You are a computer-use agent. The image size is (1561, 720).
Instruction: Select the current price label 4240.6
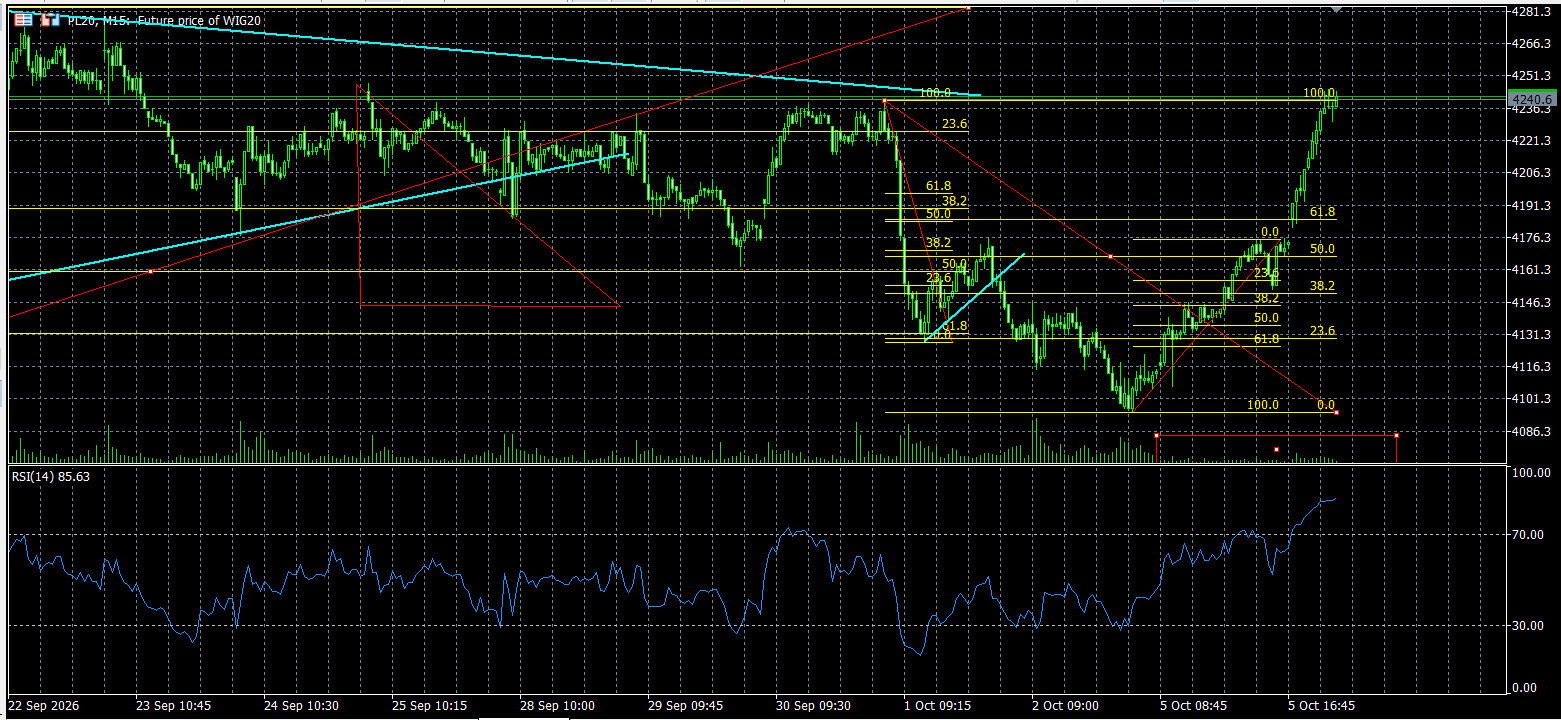coord(1533,99)
